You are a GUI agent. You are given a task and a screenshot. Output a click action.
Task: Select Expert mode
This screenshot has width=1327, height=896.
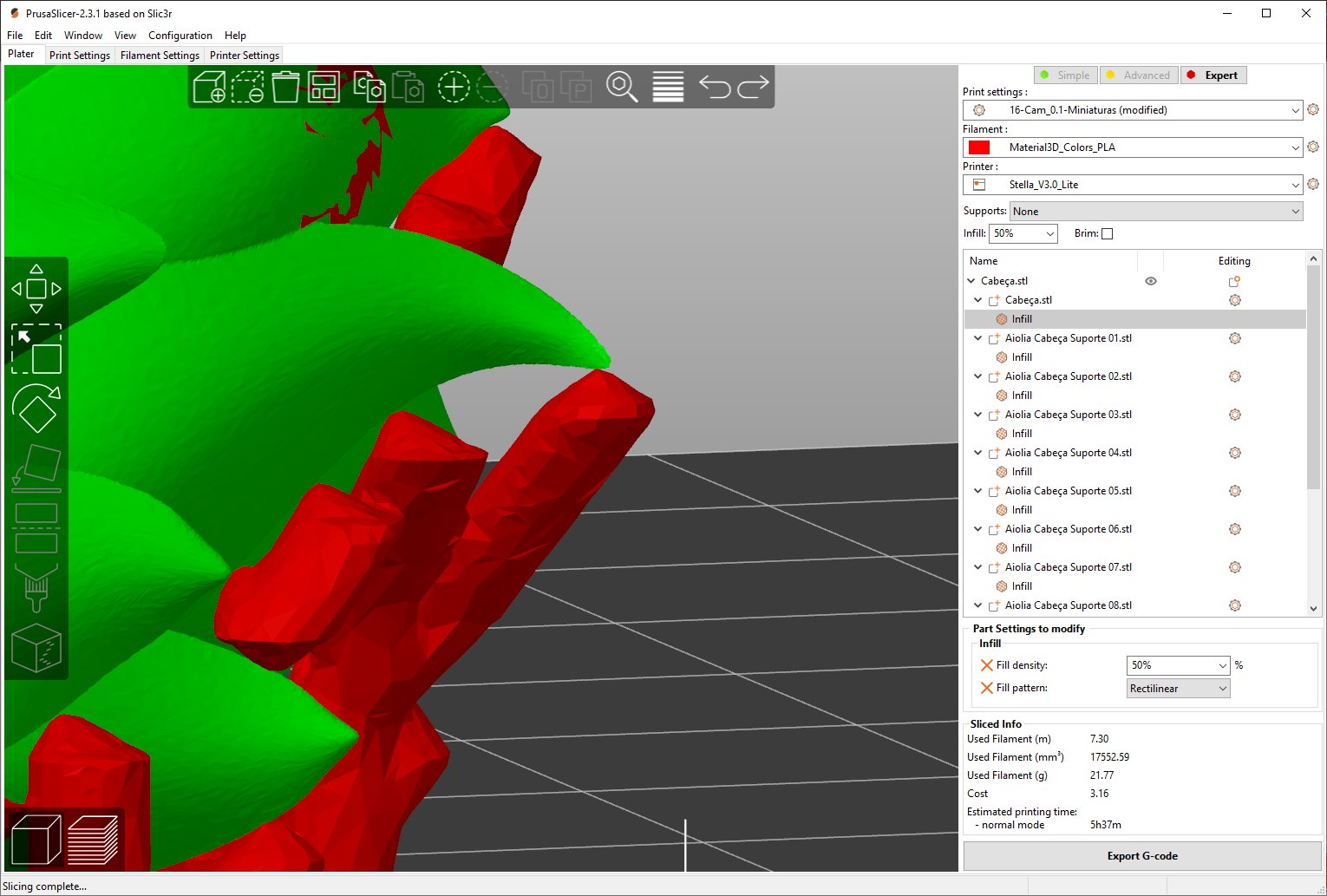[1213, 75]
